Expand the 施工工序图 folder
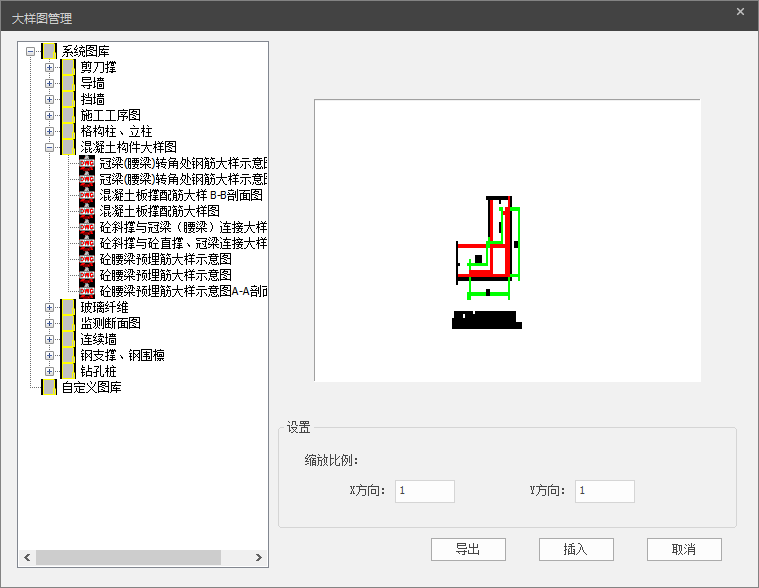The height and width of the screenshot is (588, 759). click(49, 115)
